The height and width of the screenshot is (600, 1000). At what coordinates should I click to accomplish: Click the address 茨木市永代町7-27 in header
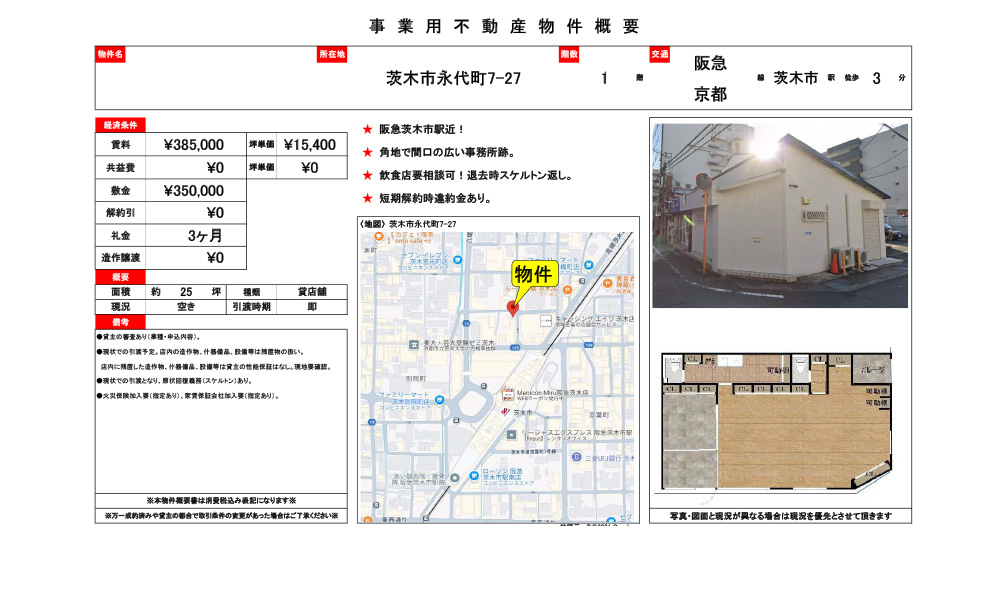[453, 79]
